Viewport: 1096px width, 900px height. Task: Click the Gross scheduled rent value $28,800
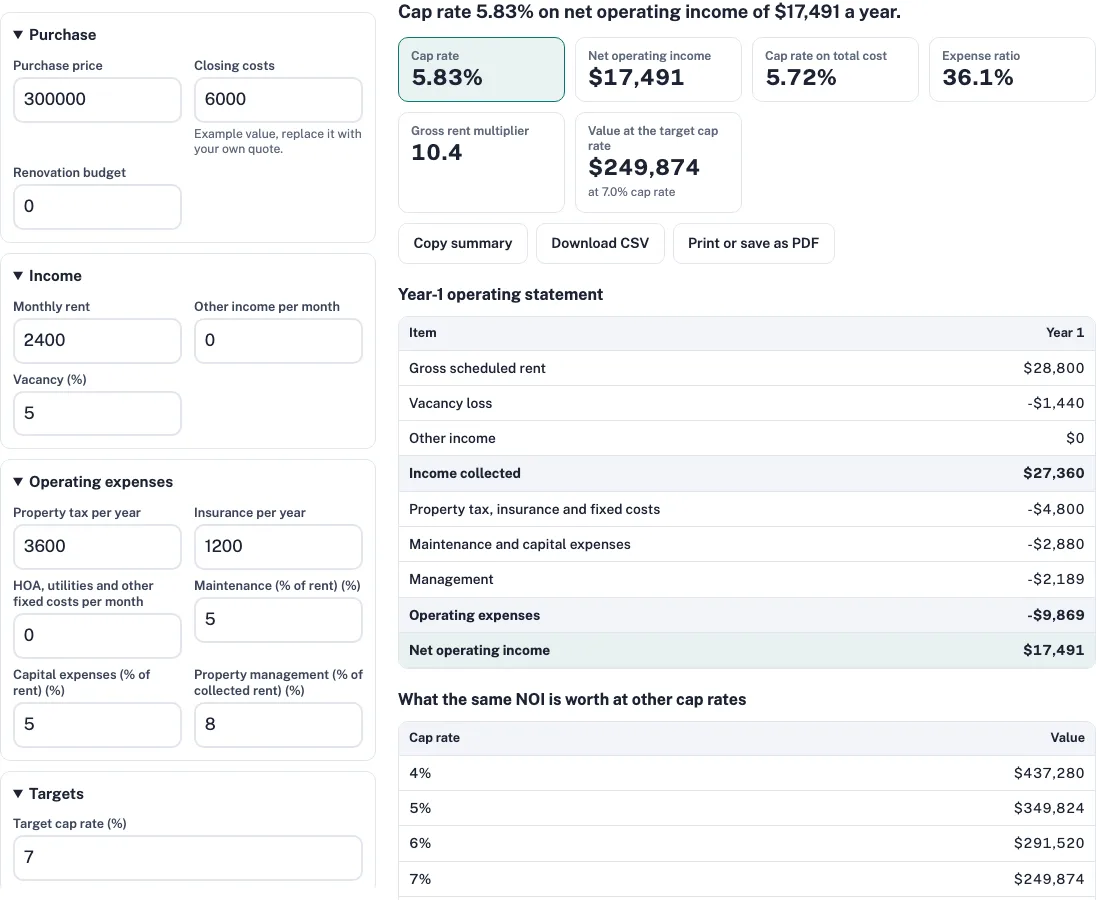point(1053,368)
